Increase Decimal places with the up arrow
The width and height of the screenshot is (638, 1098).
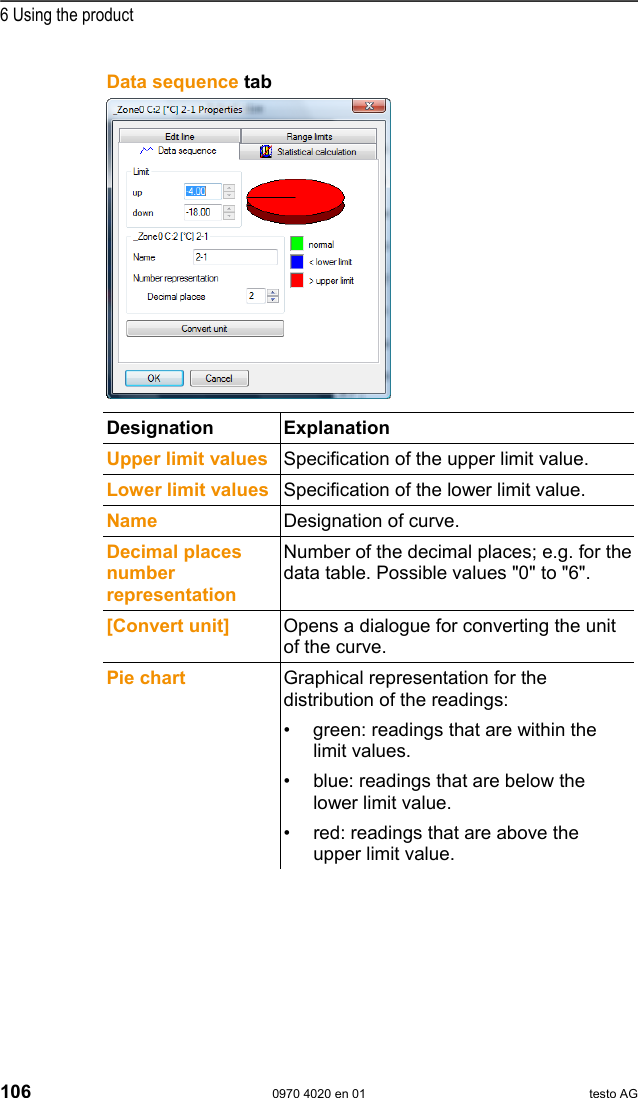(273, 292)
